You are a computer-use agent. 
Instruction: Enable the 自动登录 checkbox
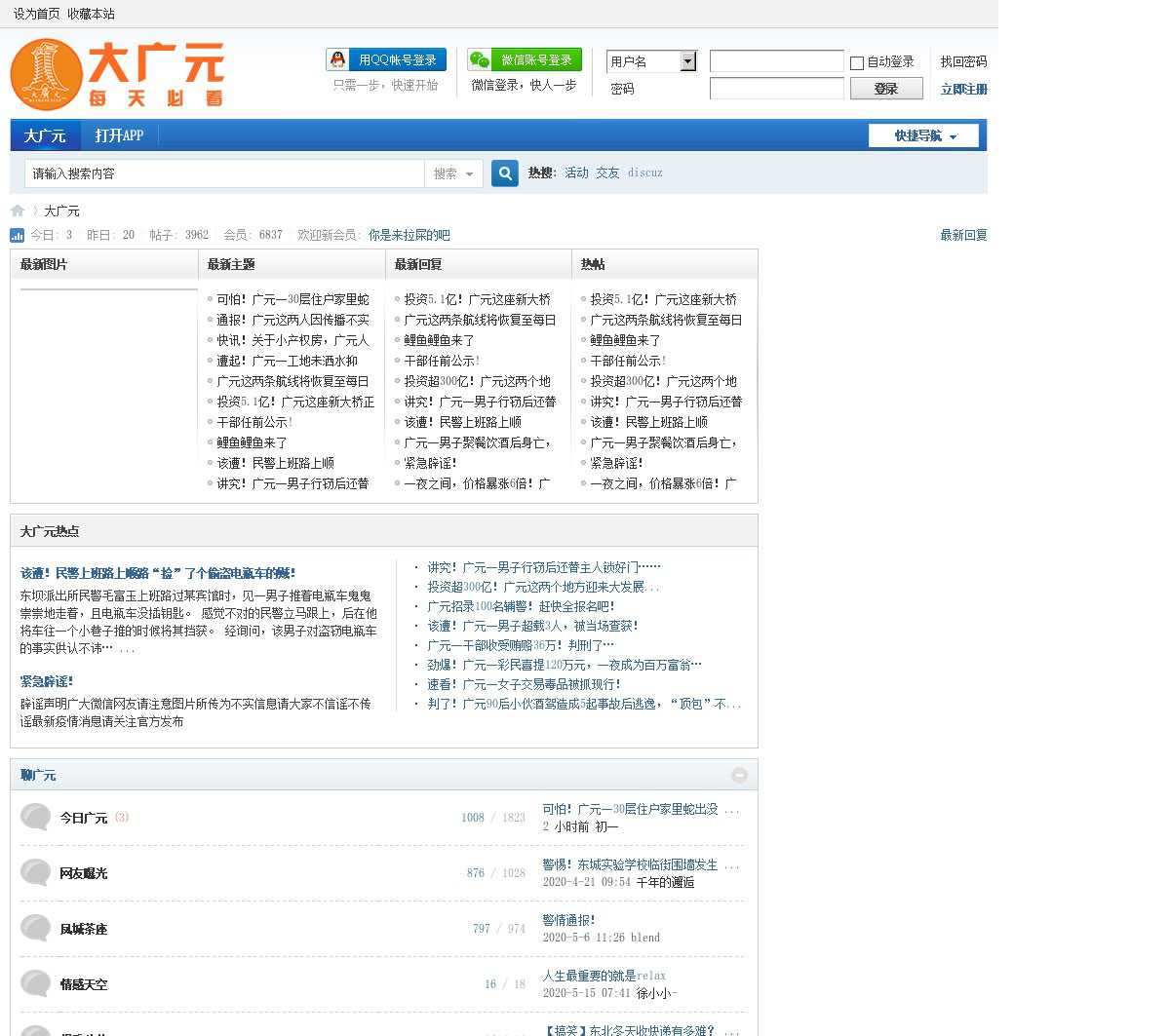857,62
